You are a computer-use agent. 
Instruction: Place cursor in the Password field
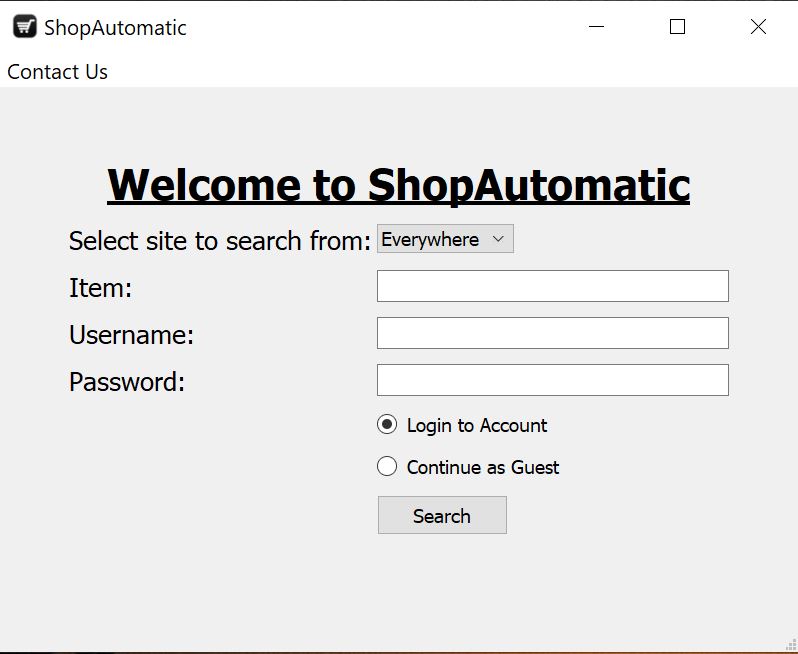pos(552,380)
